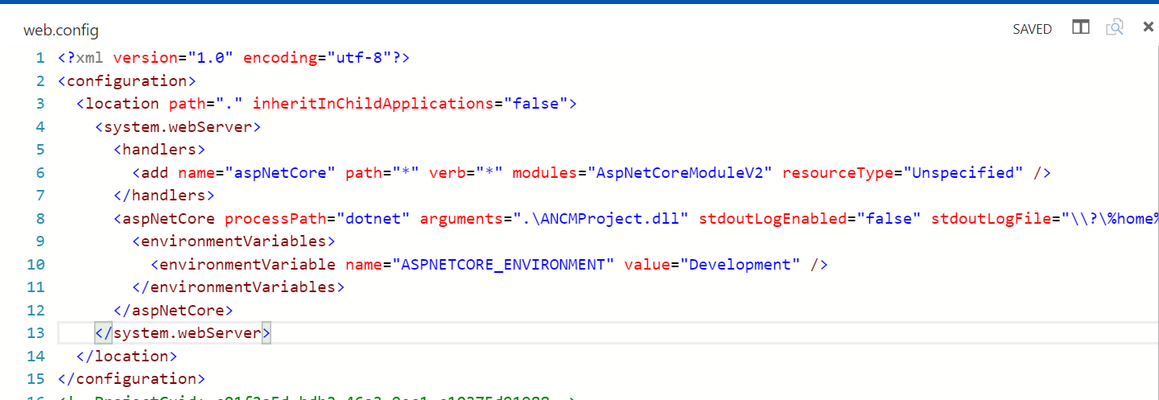Click the opening handlers tag
1159x400 pixels.
[159, 149]
